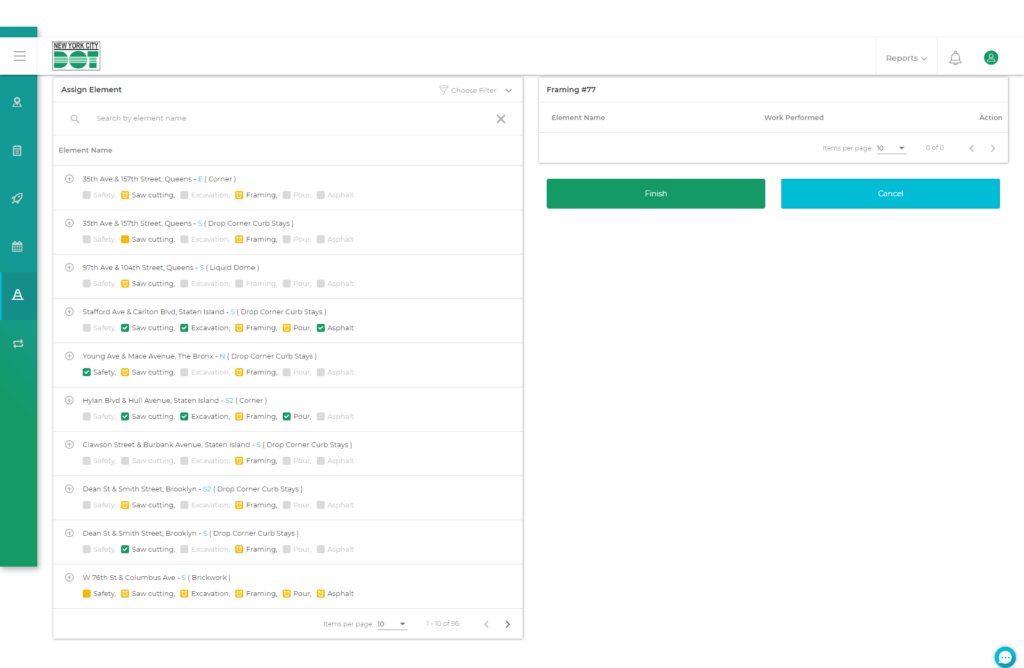This screenshot has width=1024, height=668.
Task: Click the Finish button
Action: point(655,194)
